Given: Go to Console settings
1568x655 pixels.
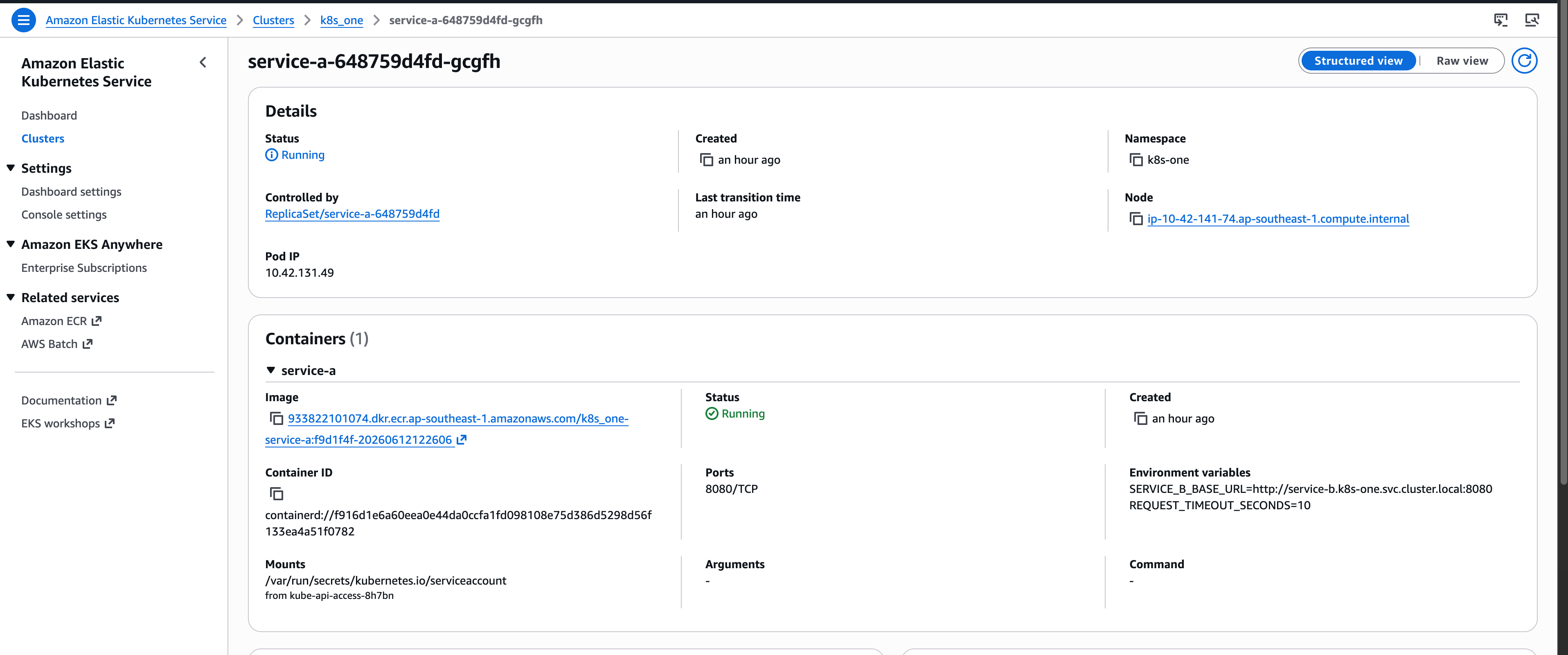Looking at the screenshot, I should click(x=64, y=215).
